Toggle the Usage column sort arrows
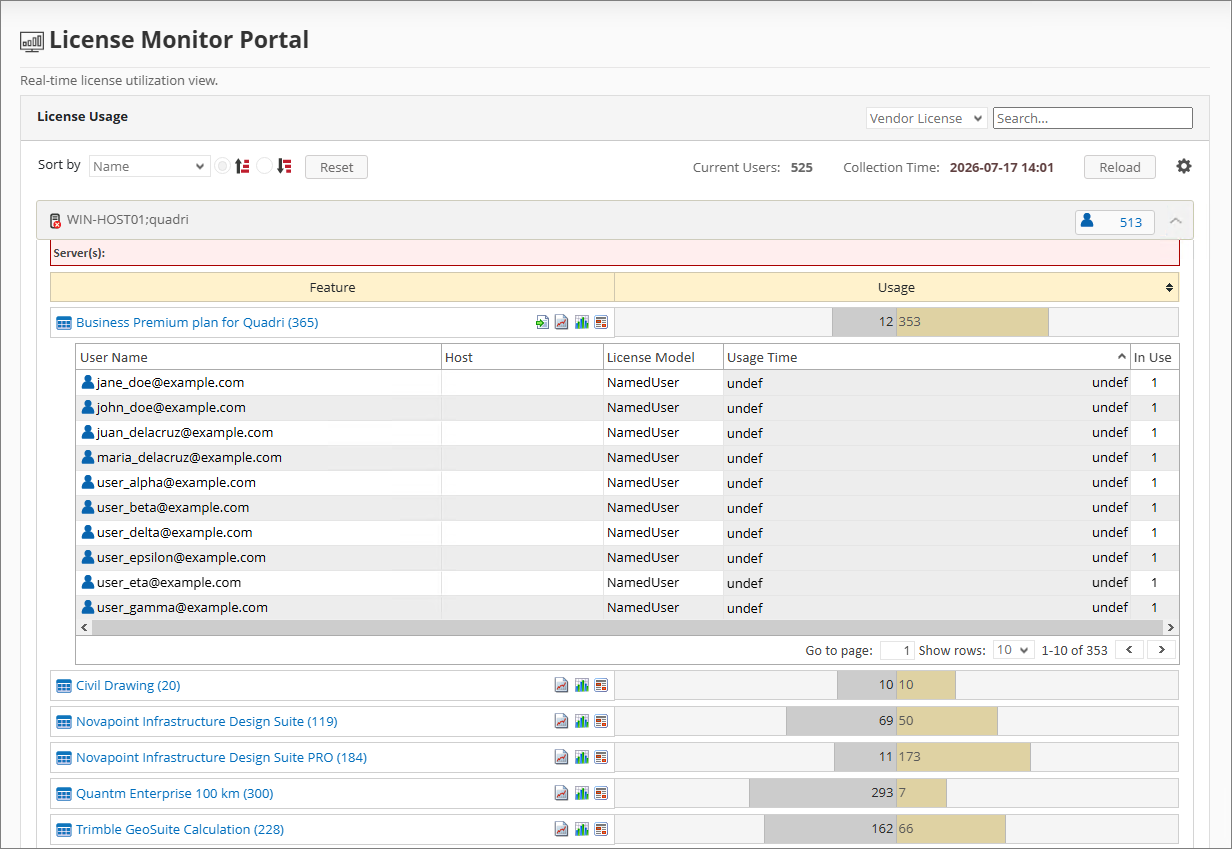The width and height of the screenshot is (1232, 849). [x=1169, y=287]
